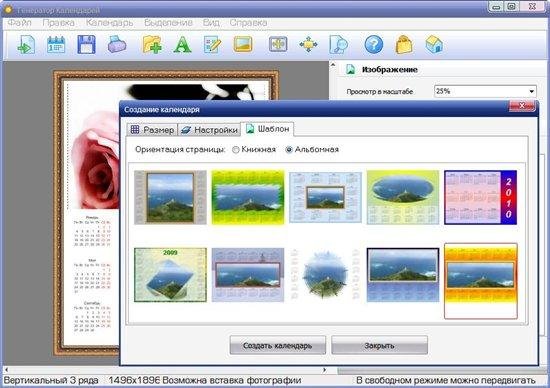Open the Вид menu

click(211, 23)
